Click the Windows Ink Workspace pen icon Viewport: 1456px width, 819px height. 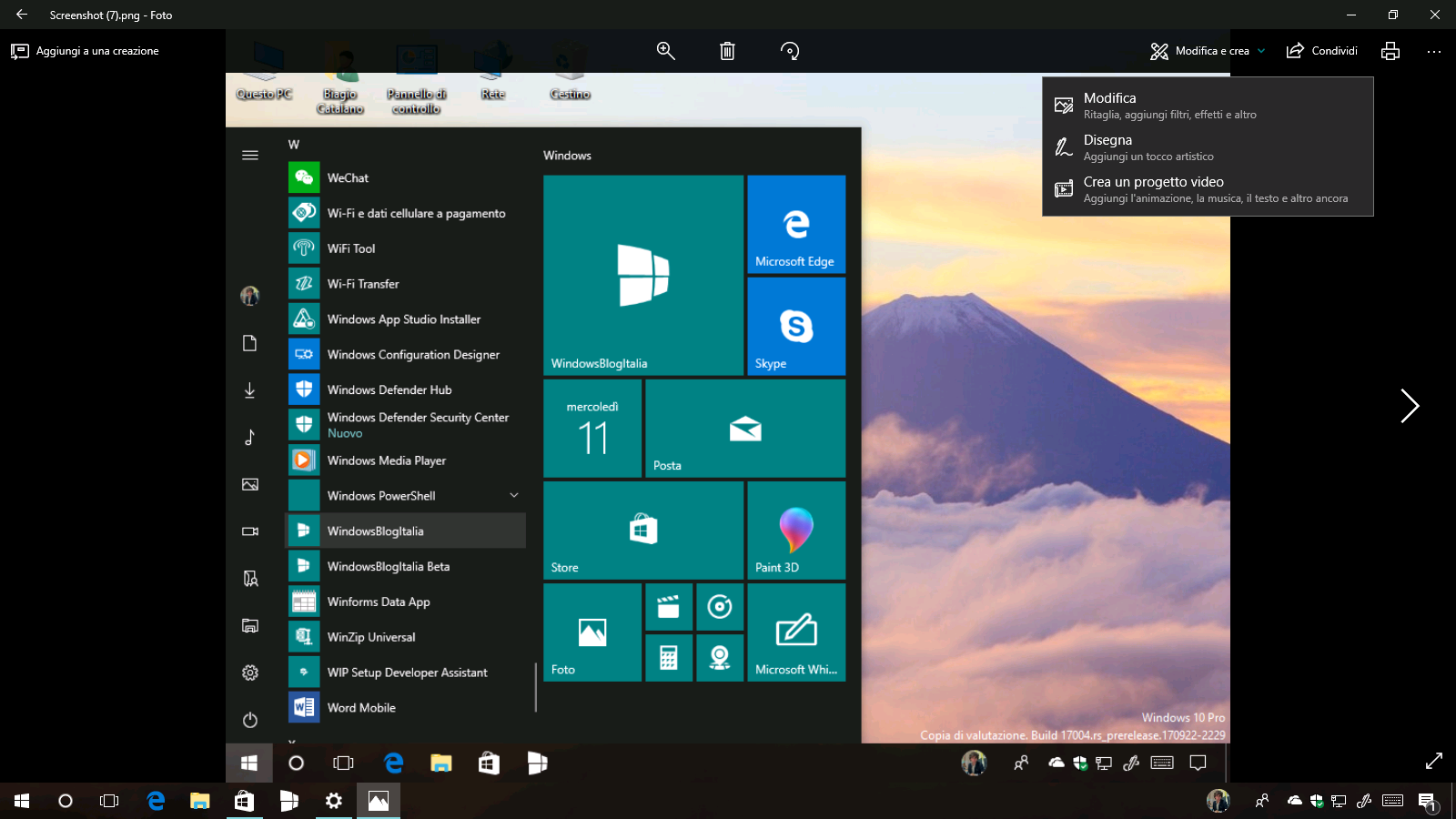point(1363,801)
